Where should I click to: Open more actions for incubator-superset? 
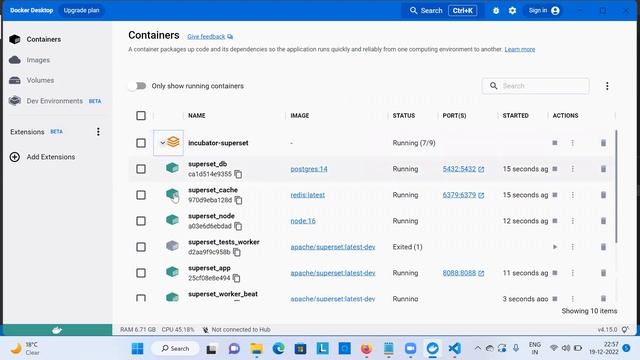(x=573, y=143)
